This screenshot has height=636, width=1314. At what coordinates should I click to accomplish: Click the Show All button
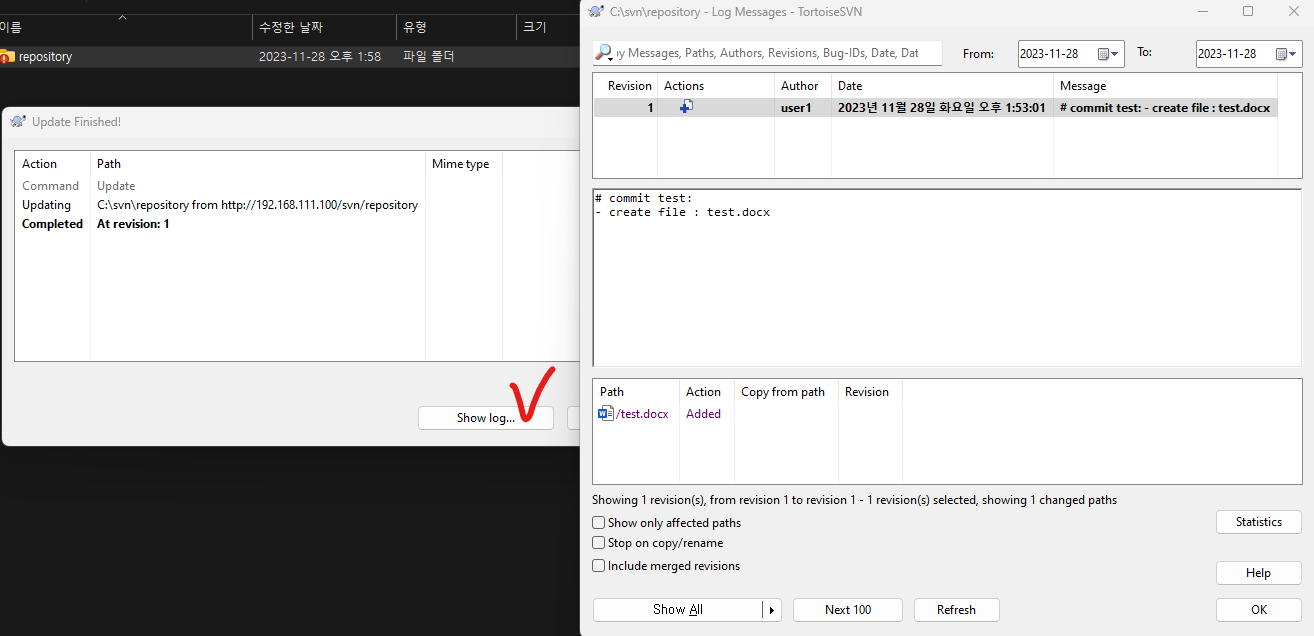677,610
